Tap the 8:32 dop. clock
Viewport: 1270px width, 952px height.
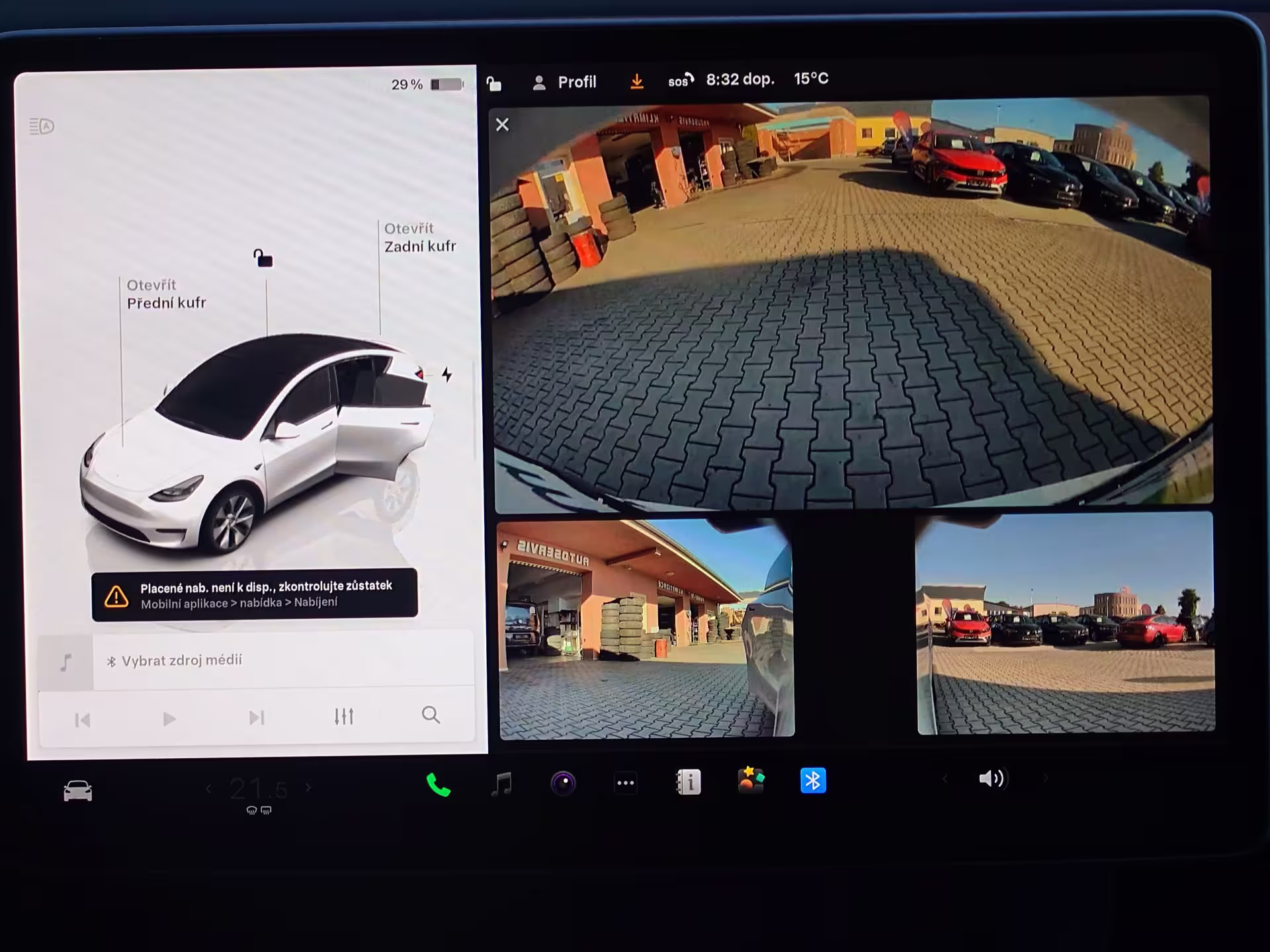click(x=740, y=79)
